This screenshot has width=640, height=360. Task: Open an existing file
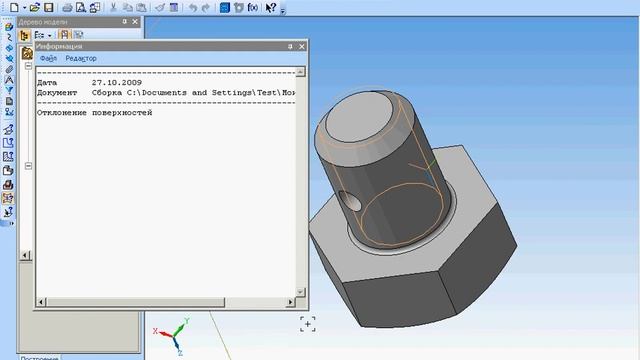click(x=35, y=7)
